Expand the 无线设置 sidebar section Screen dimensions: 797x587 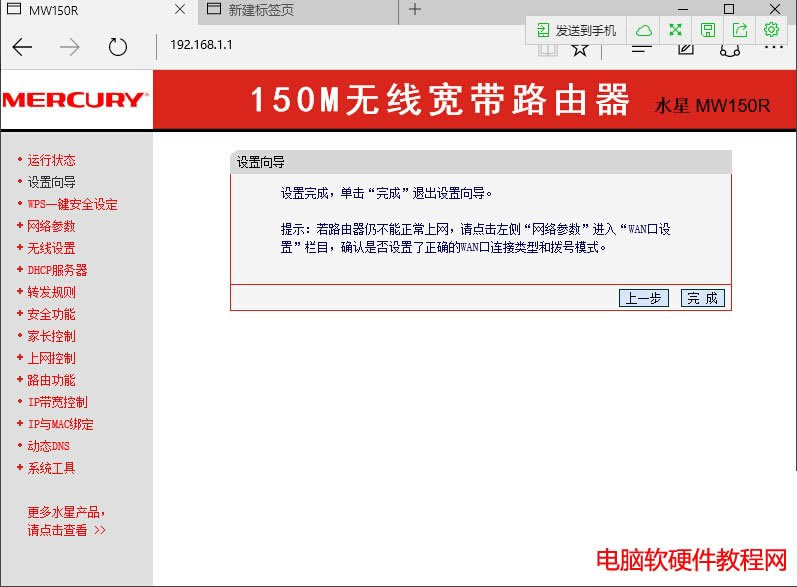(51, 248)
